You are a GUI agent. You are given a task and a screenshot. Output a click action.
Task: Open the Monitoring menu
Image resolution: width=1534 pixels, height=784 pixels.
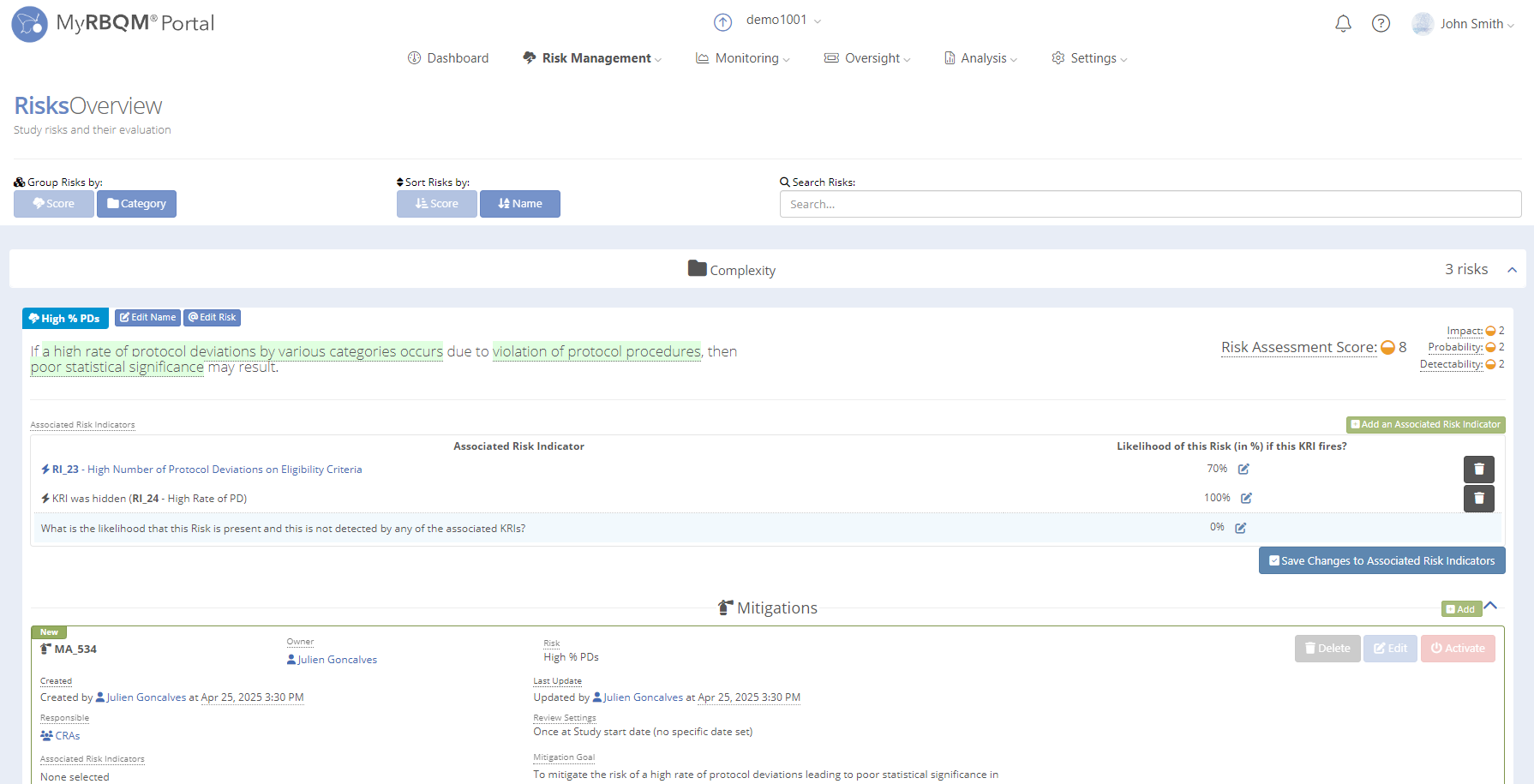742,58
